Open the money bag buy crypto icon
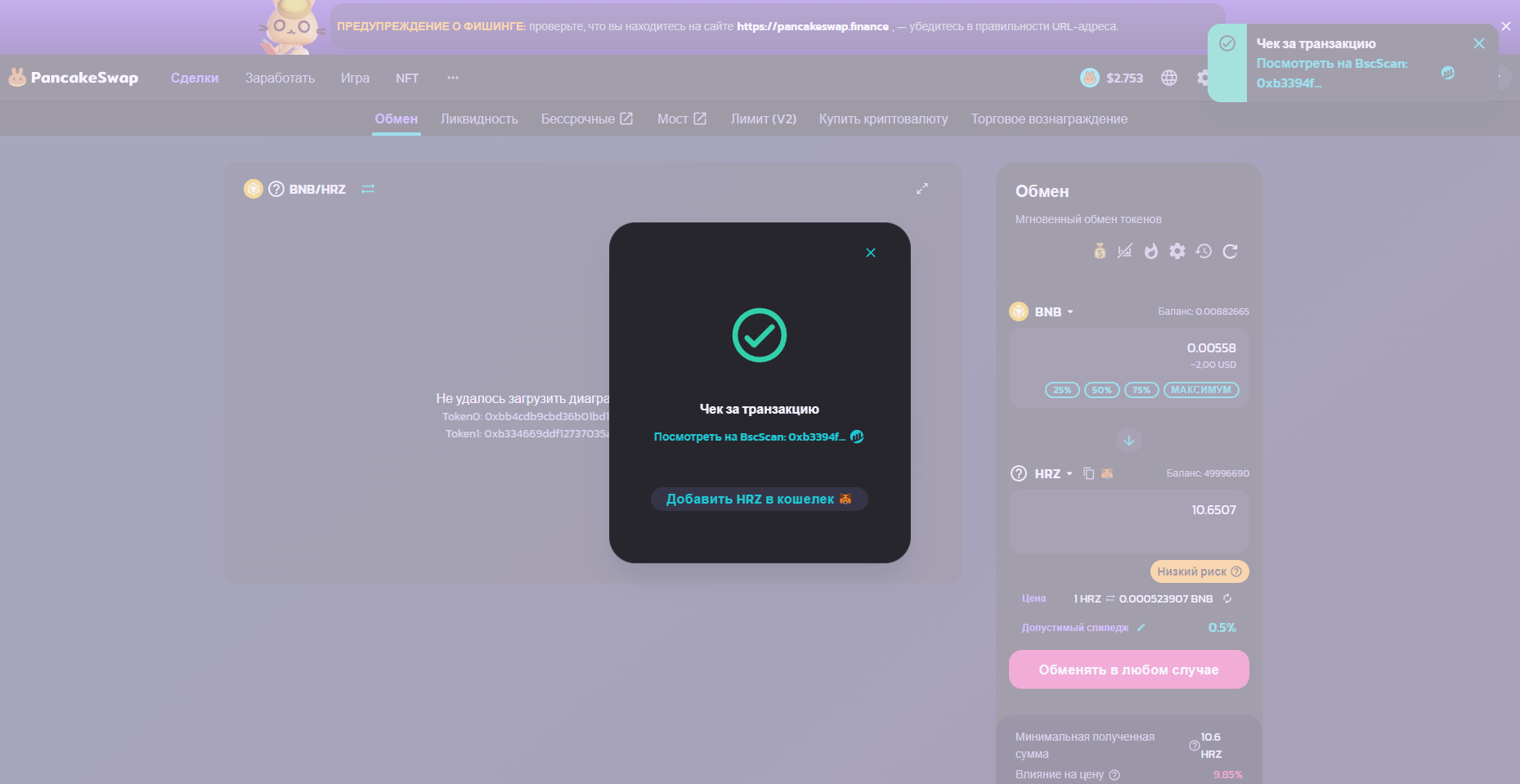The height and width of the screenshot is (784, 1520). (1100, 251)
